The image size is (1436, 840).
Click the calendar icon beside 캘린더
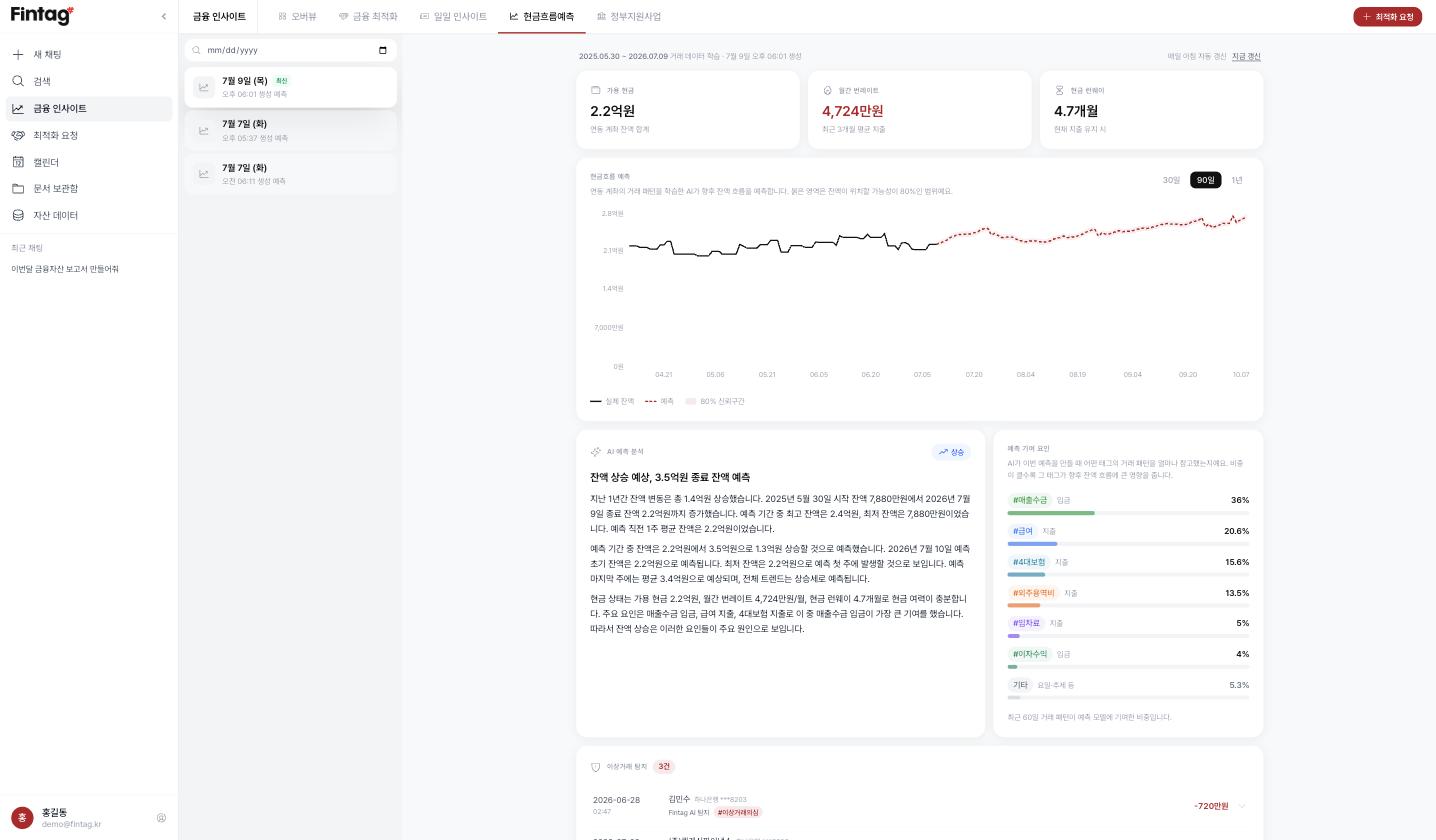click(x=18, y=162)
